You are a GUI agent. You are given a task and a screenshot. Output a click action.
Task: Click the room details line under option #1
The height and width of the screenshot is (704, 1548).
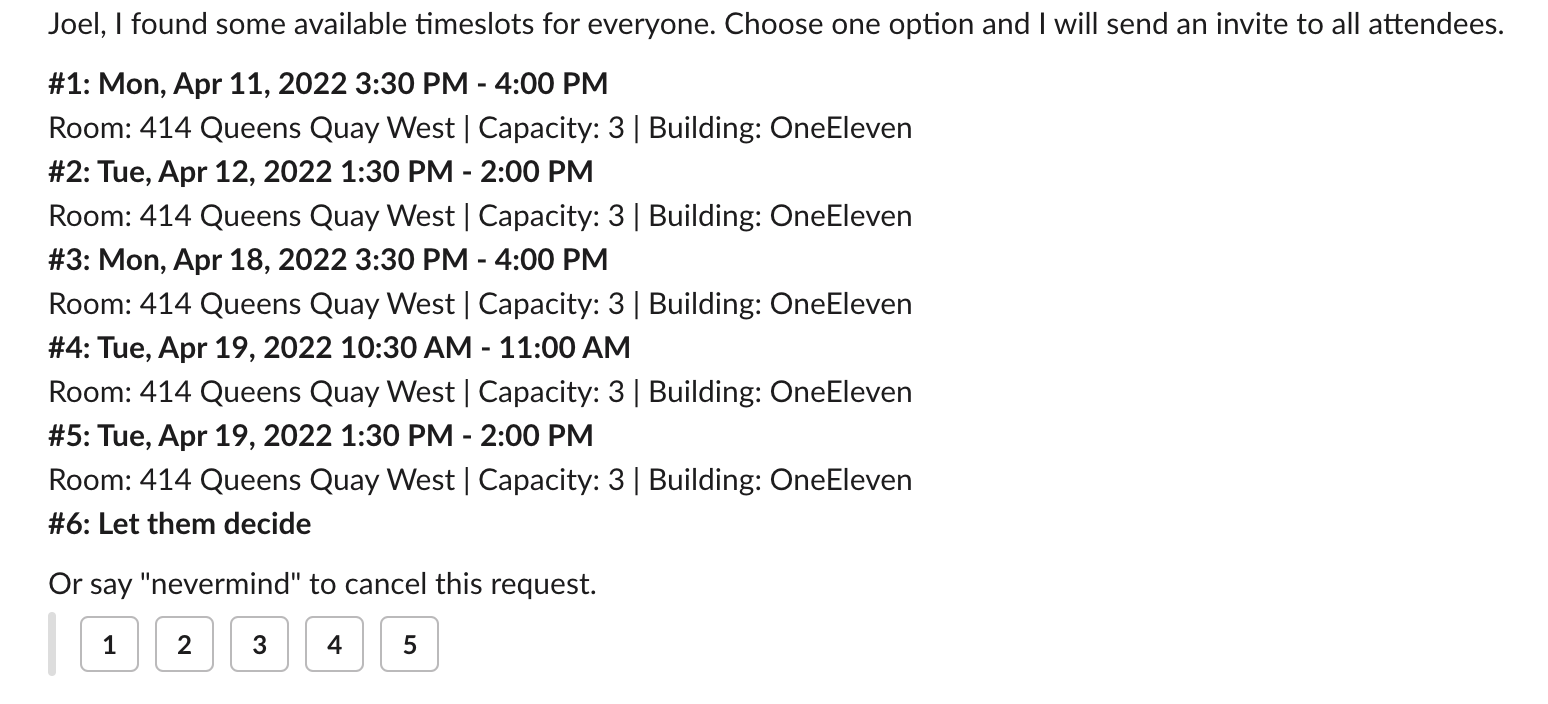point(480,128)
